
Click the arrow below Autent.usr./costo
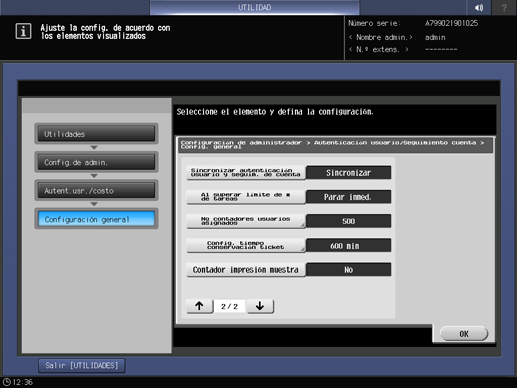[94, 204]
